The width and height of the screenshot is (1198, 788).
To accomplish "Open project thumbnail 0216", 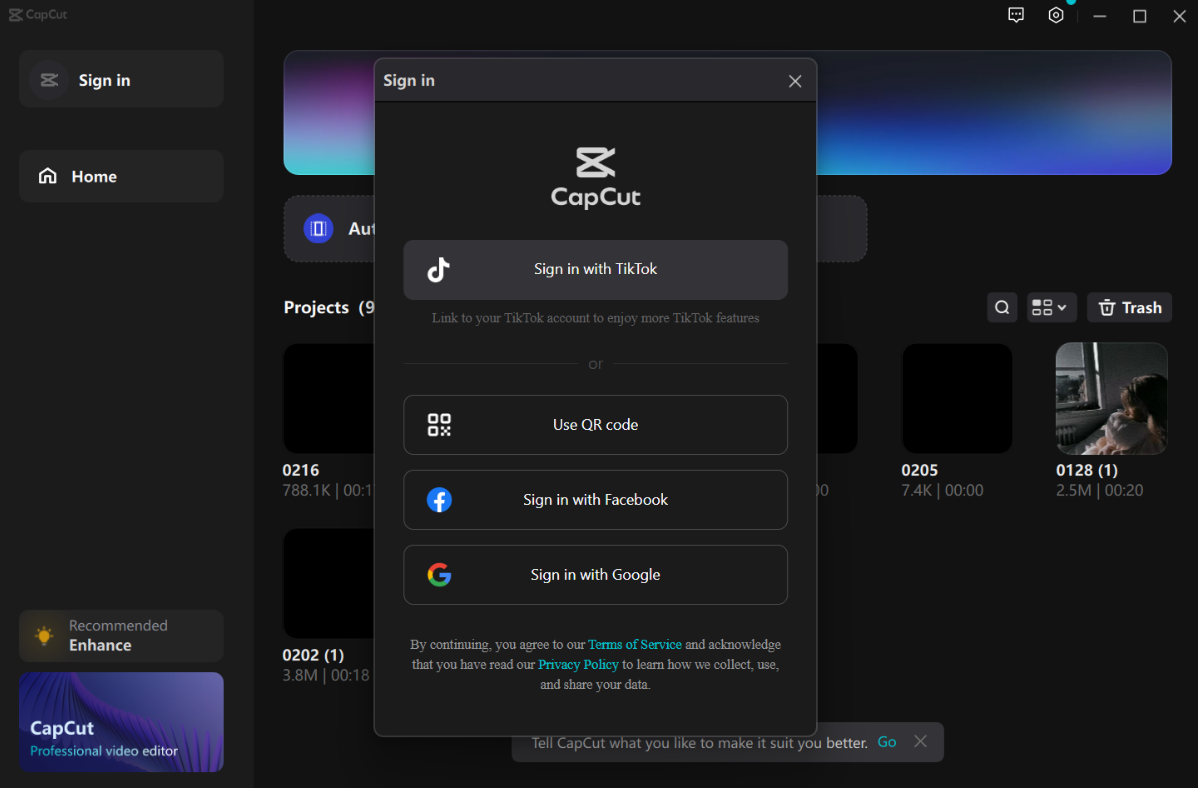I will pyautogui.click(x=329, y=398).
